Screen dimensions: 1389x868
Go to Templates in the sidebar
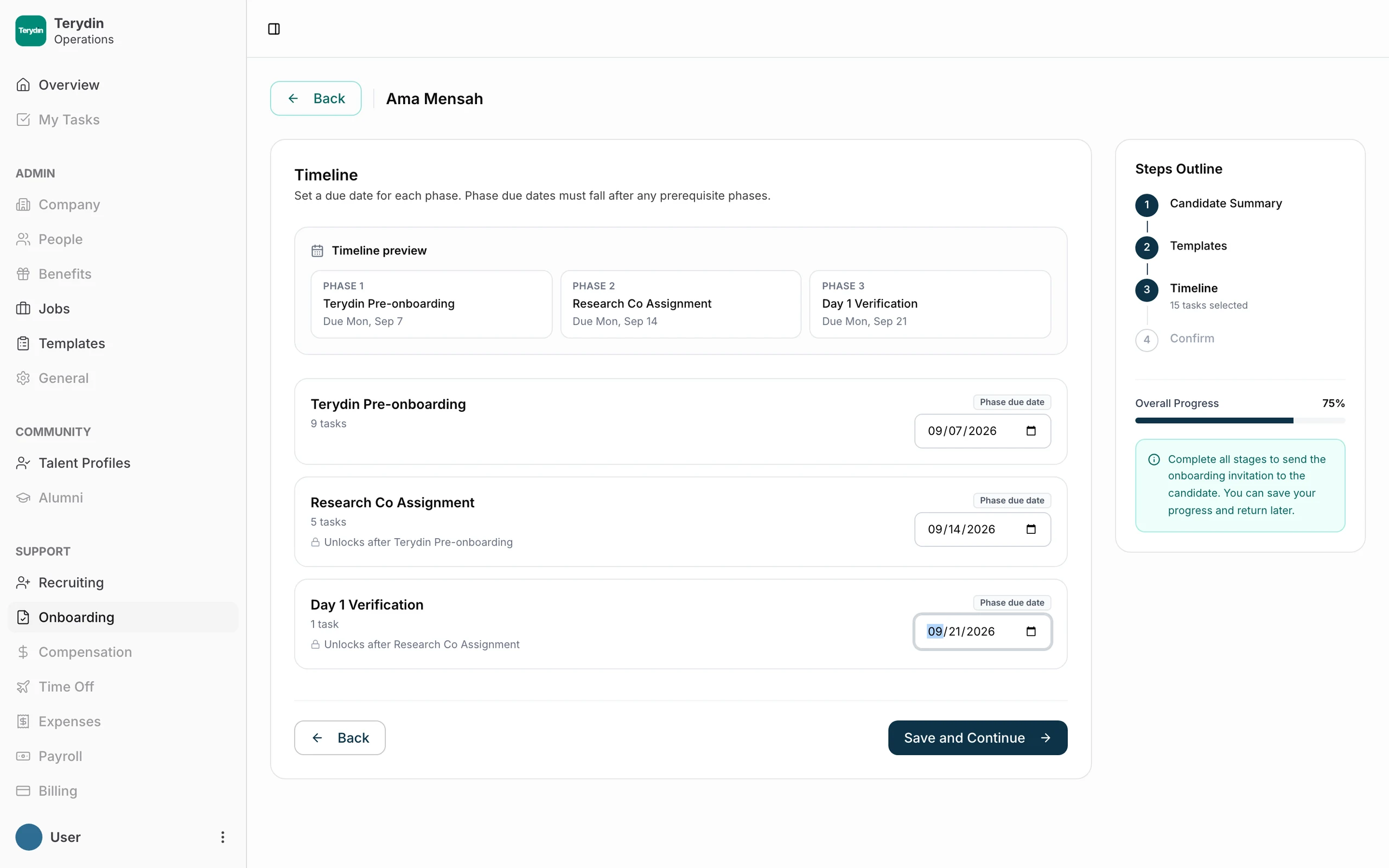tap(122, 343)
